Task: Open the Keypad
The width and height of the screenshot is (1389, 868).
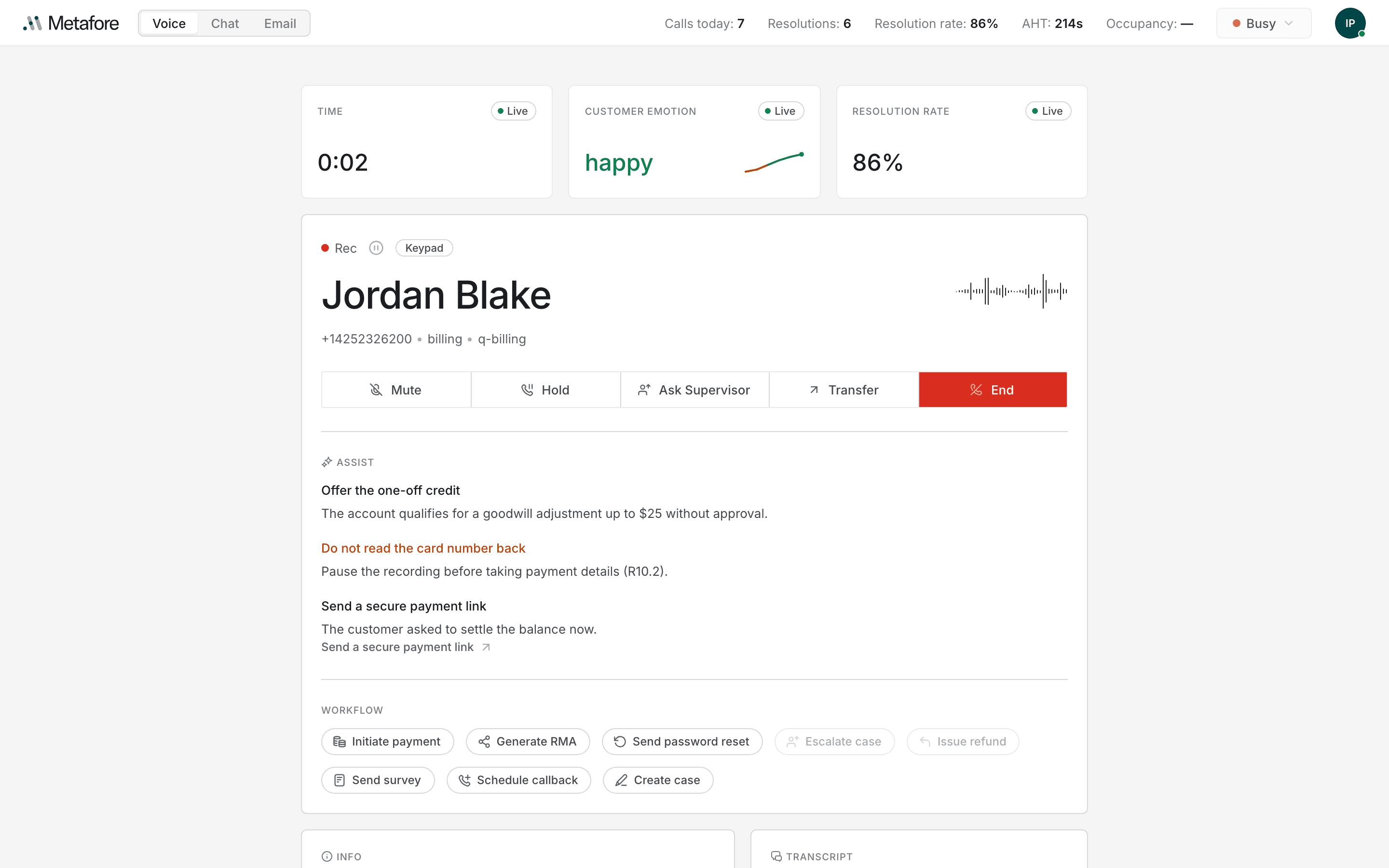Action: (x=424, y=248)
